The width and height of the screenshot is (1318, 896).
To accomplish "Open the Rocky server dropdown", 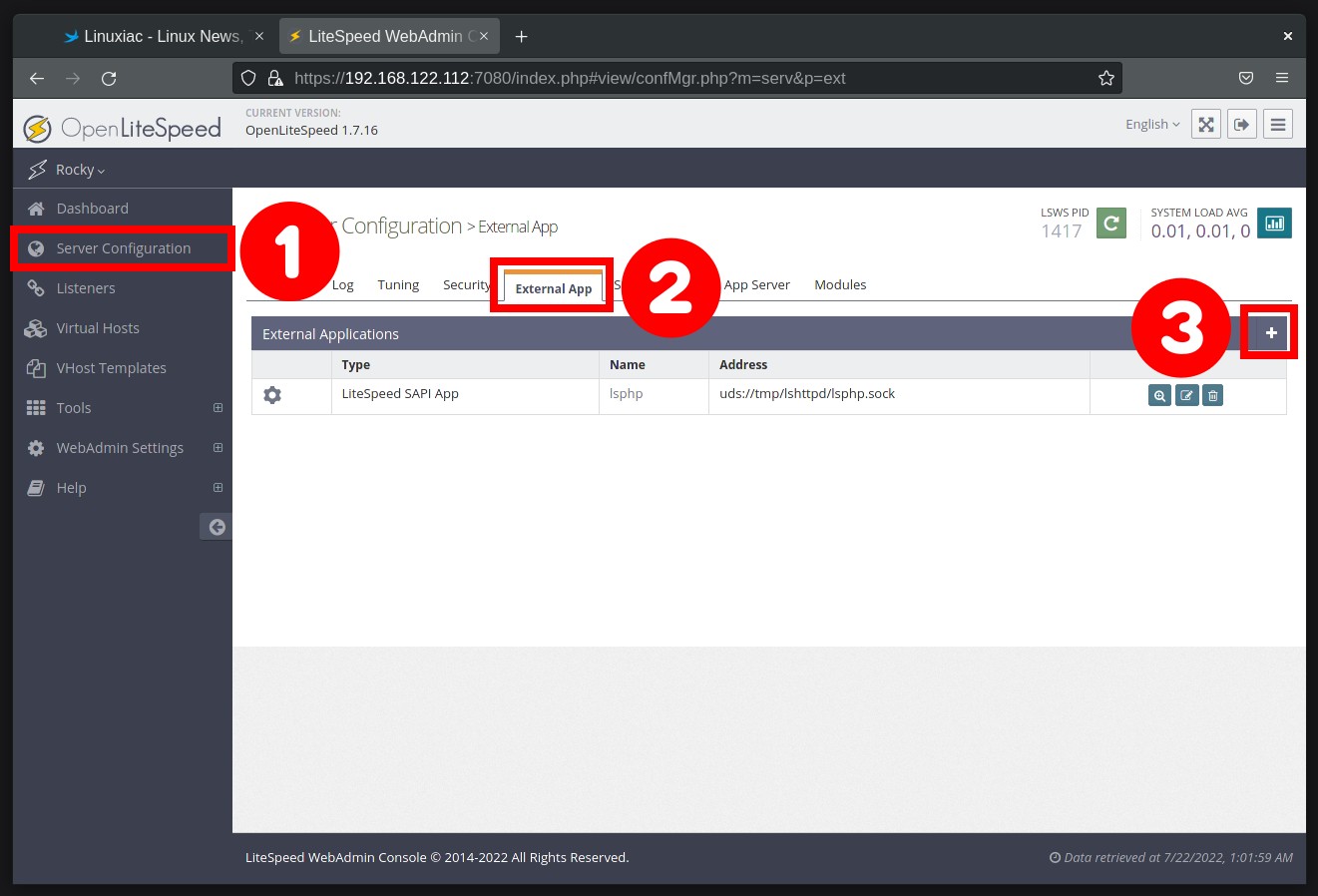I will pyautogui.click(x=80, y=170).
